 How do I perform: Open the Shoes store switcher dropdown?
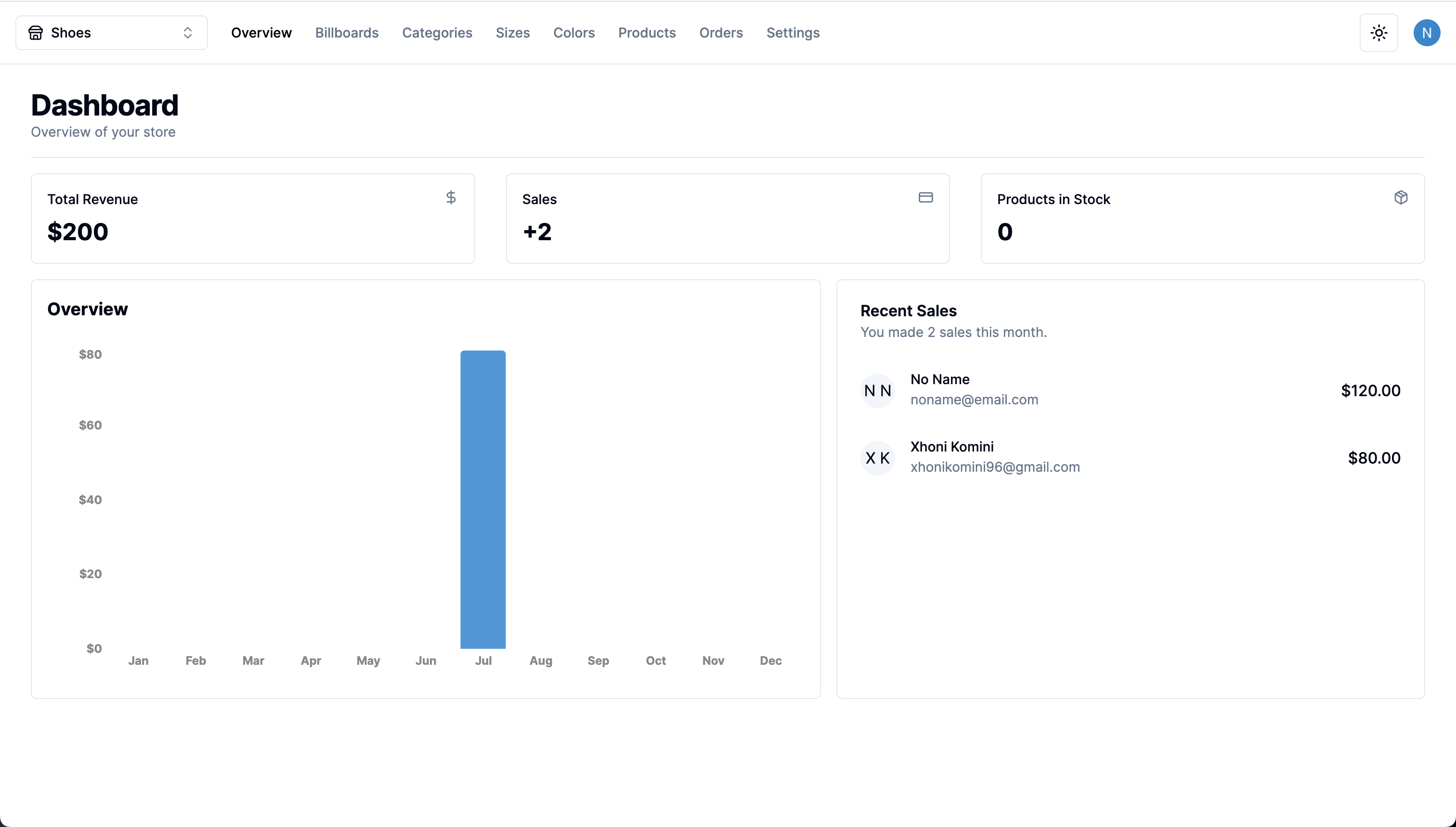pos(111,33)
